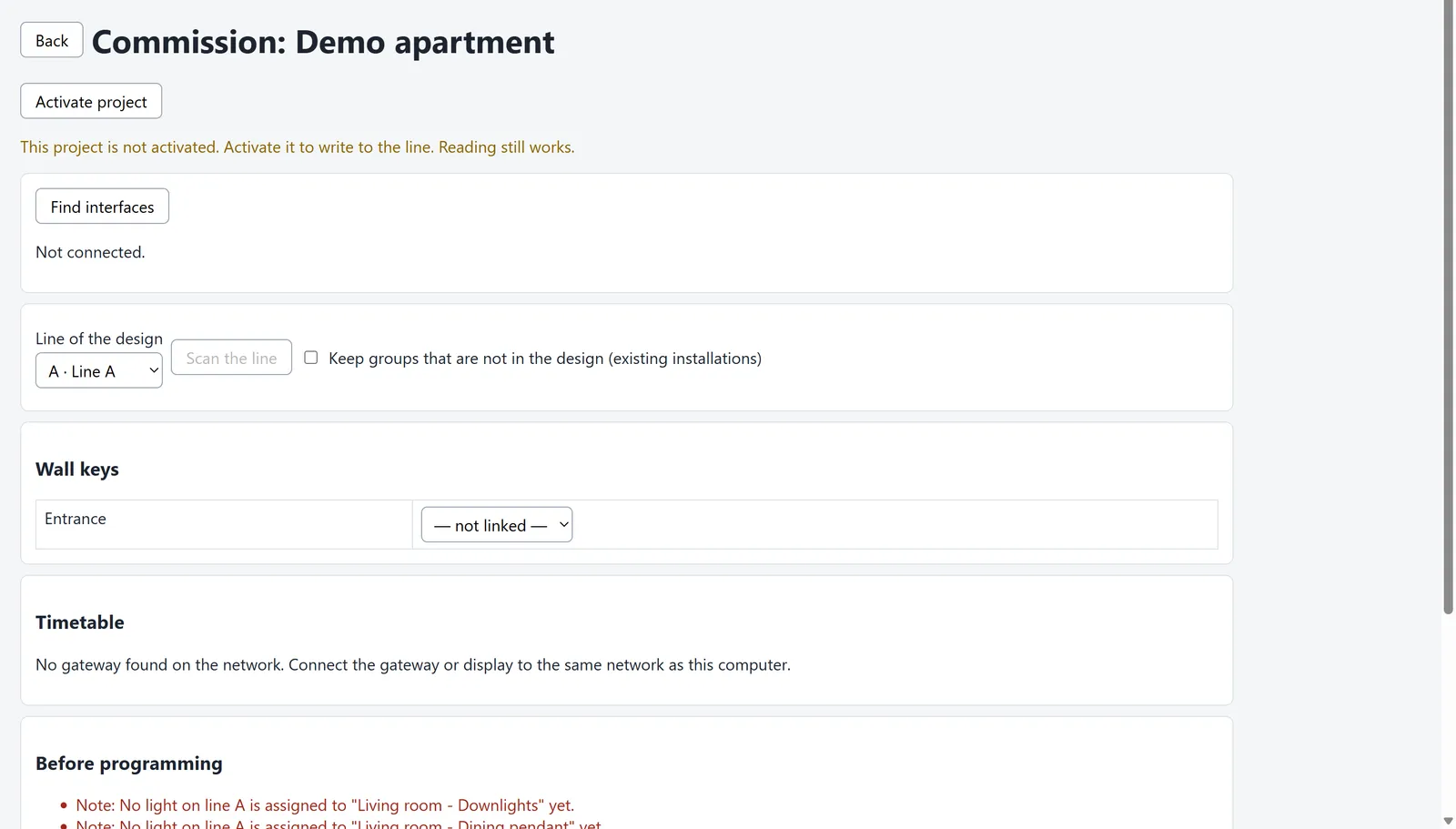Click the 'This project is not activated' warning
This screenshot has height=829, width=1456.
coord(298,147)
